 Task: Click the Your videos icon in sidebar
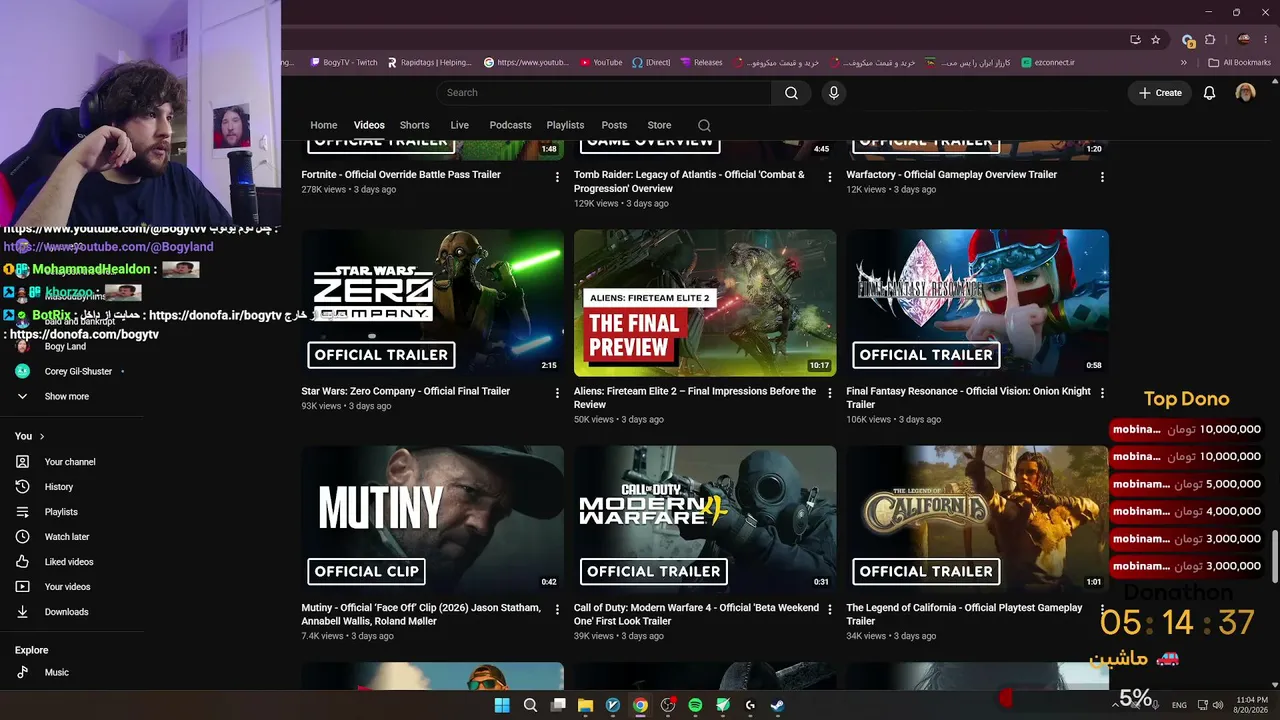22,587
